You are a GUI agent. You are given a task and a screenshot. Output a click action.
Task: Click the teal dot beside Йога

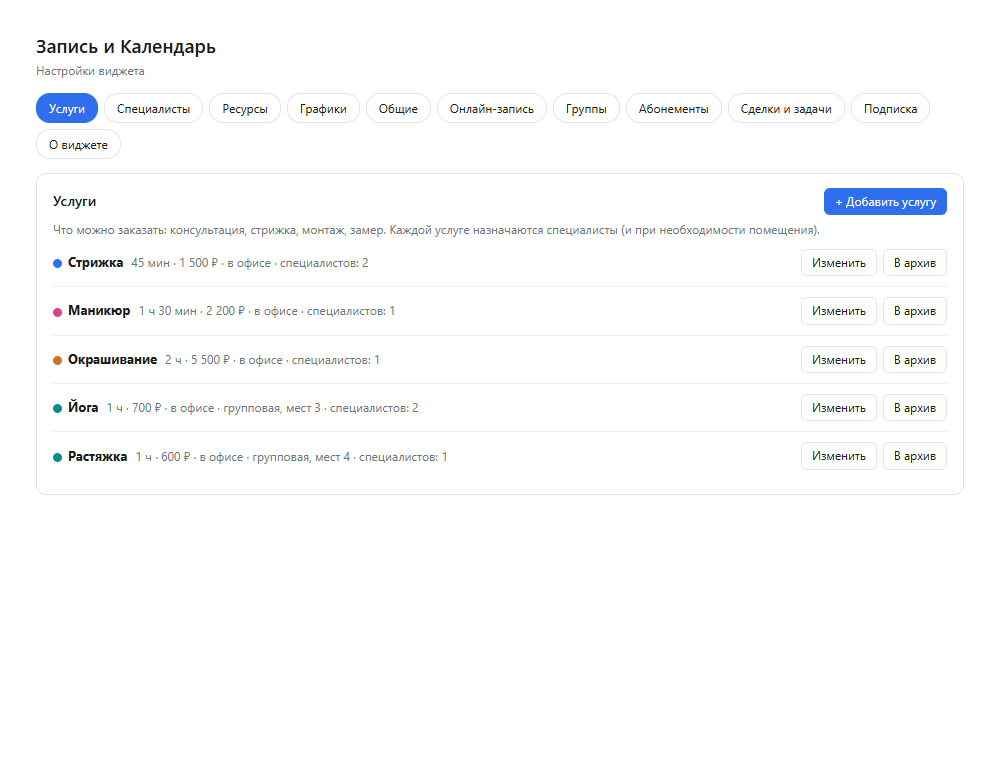(x=57, y=408)
